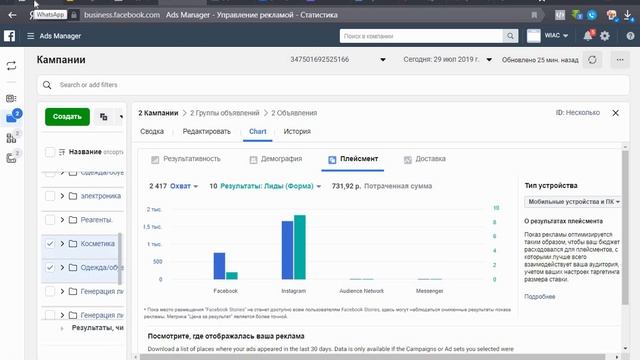The height and width of the screenshot is (360, 640).
Task: Open the three-dot more options menu
Action: point(620,60)
